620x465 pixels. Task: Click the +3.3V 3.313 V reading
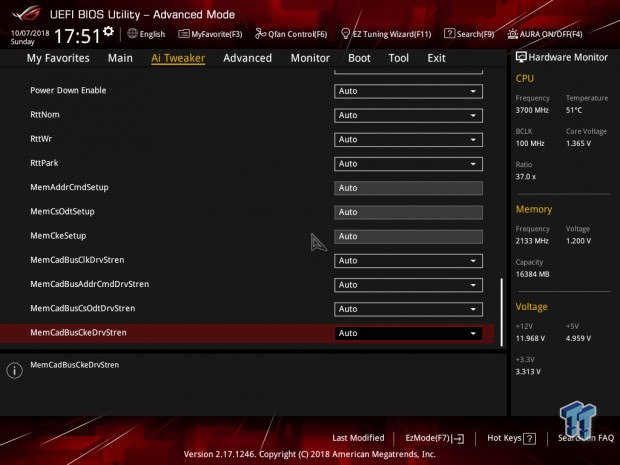528,372
